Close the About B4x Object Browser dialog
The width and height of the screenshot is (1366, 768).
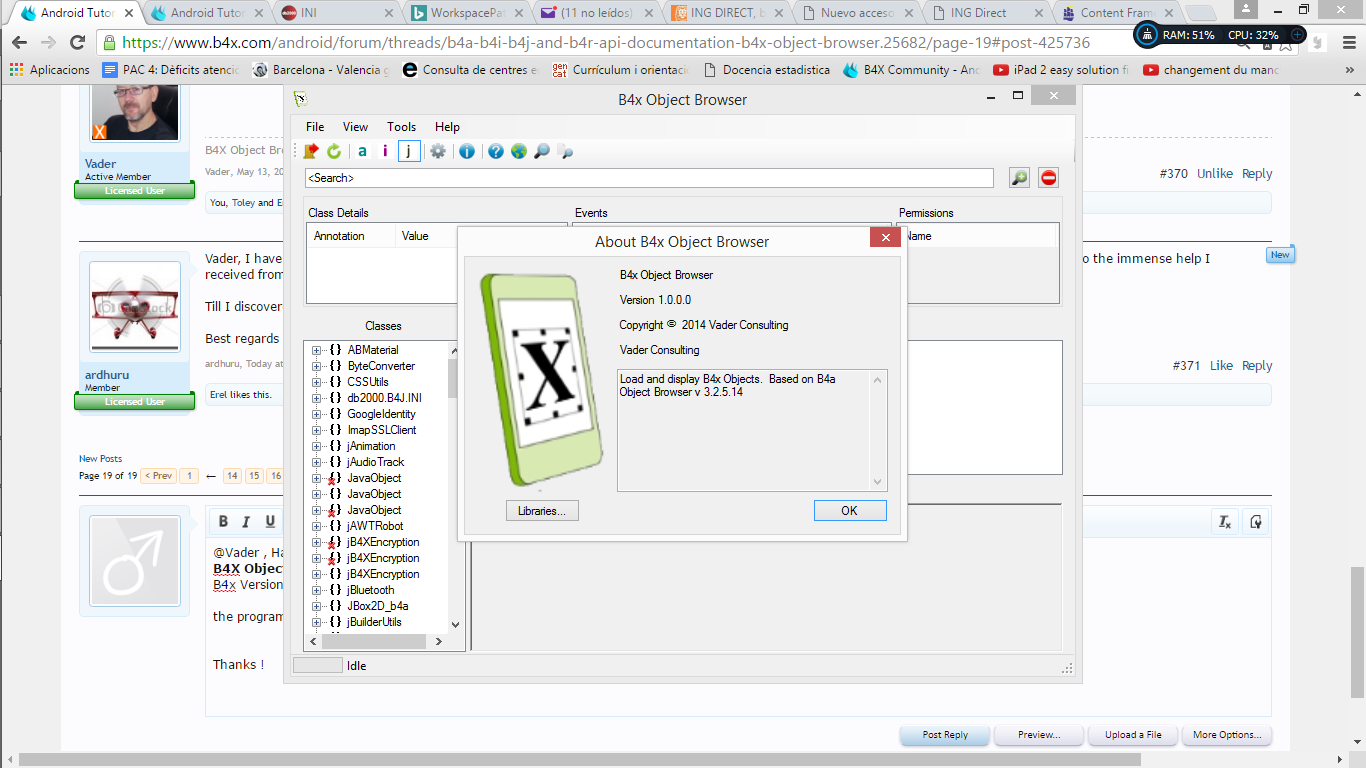tap(887, 237)
